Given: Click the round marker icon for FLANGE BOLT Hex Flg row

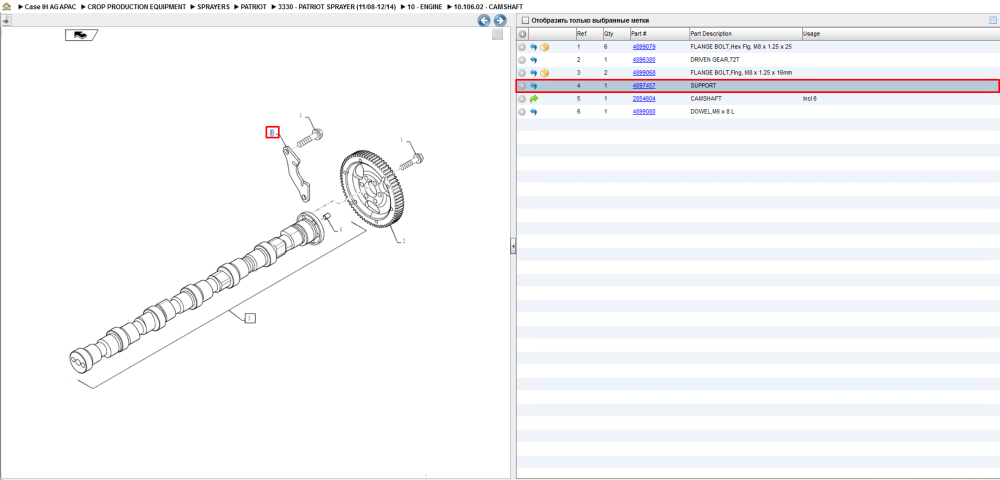Looking at the screenshot, I should [x=522, y=47].
